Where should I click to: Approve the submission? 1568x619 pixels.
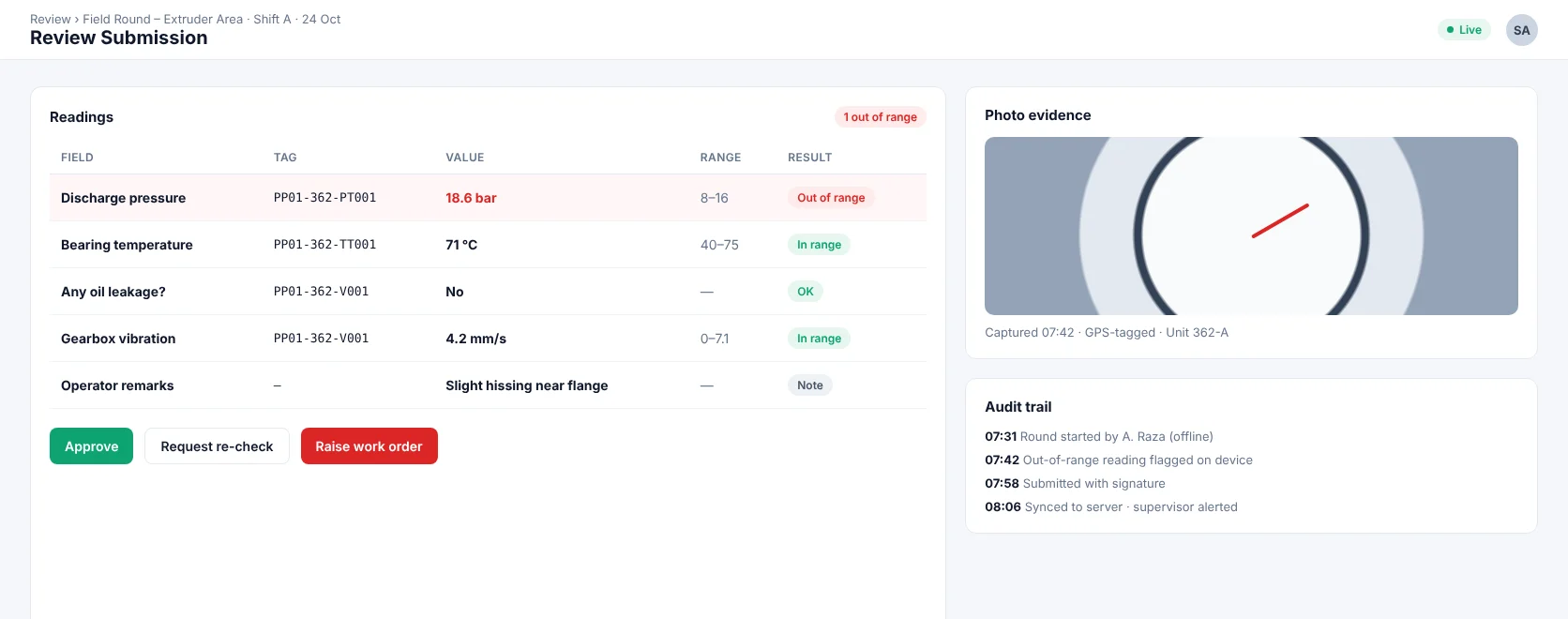tap(91, 446)
